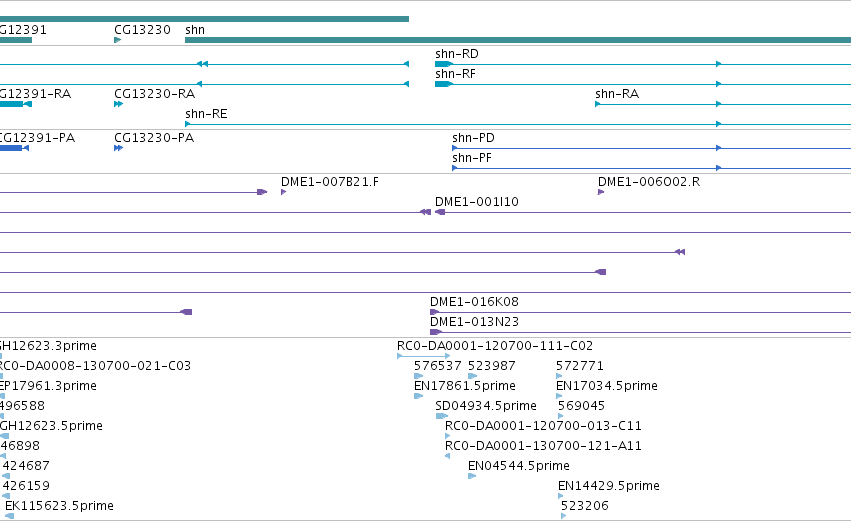The height and width of the screenshot is (521, 851).
Task: Click the EN17034.5prime arrow glyph
Action: (x=559, y=396)
